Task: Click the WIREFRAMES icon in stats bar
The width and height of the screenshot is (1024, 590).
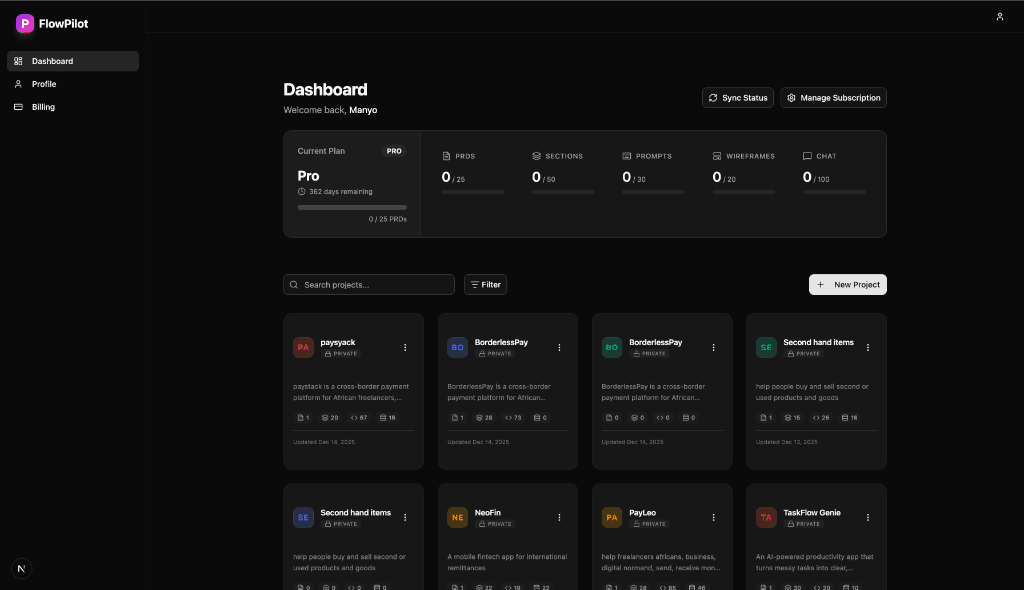Action: 715,156
